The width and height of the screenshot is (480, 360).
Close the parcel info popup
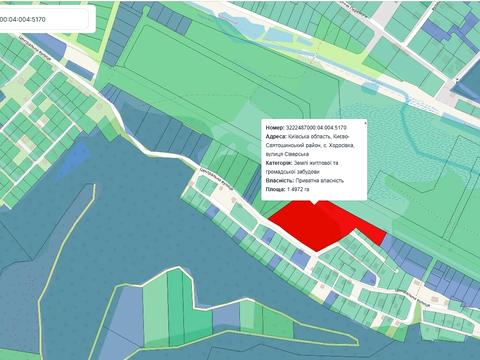click(365, 123)
